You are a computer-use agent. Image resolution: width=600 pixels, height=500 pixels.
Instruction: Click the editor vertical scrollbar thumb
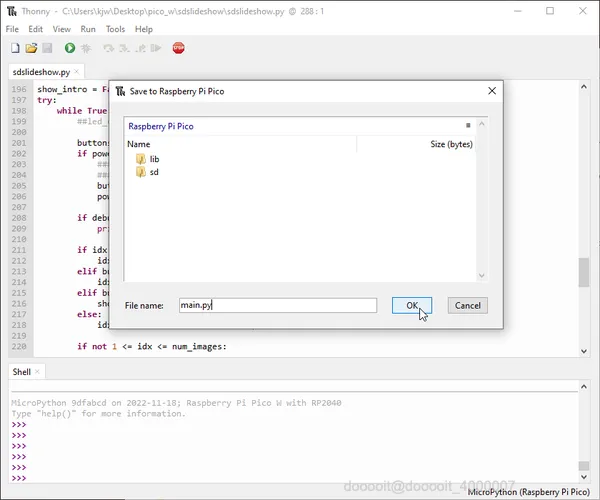point(584,272)
